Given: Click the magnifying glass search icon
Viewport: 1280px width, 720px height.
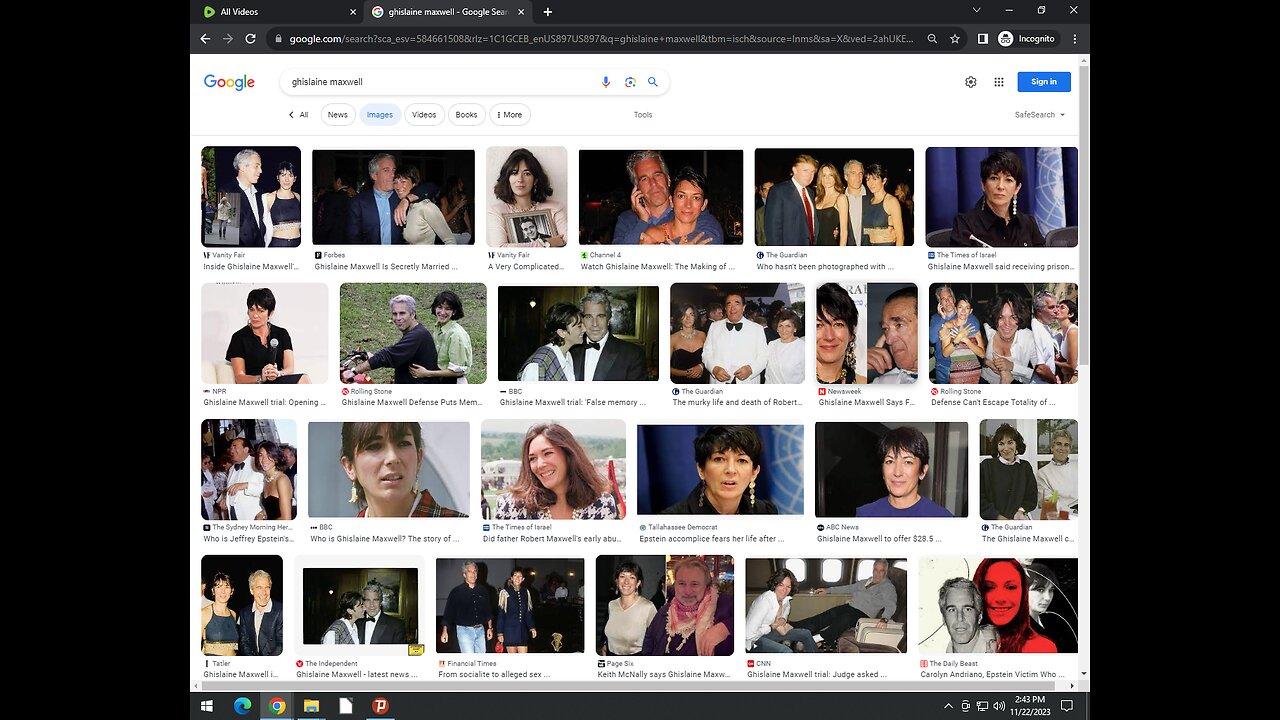Looking at the screenshot, I should 653,82.
